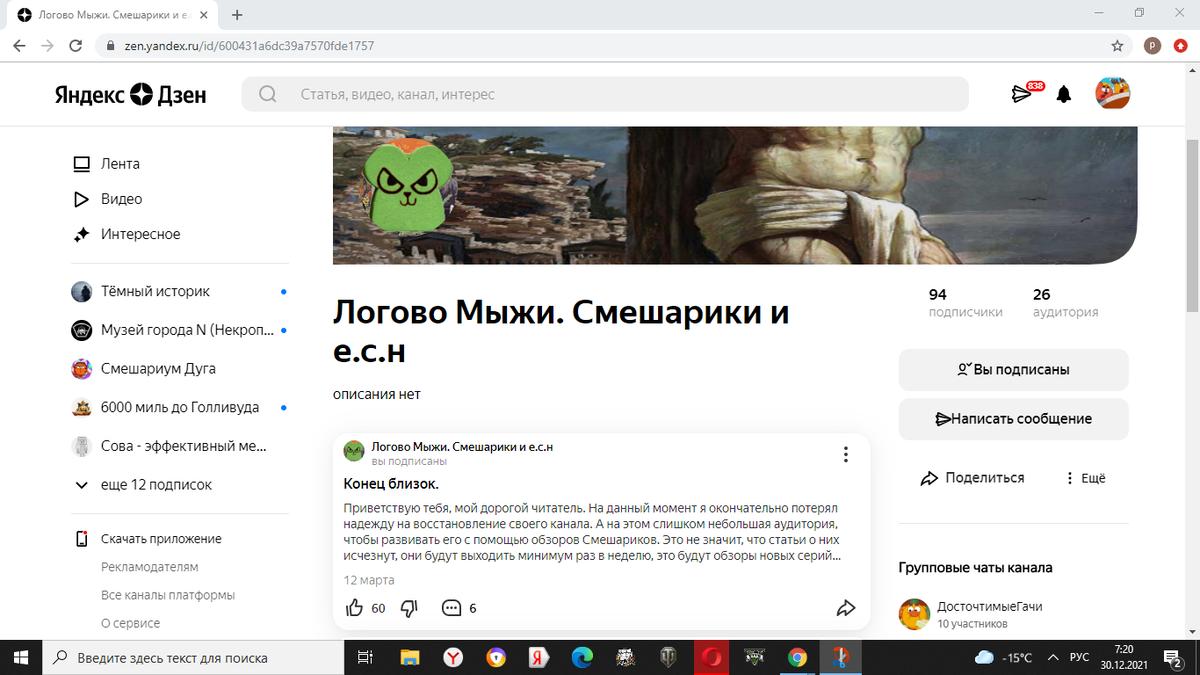Click the green channel avatar on banner
The width and height of the screenshot is (1200, 675).
coord(407,184)
